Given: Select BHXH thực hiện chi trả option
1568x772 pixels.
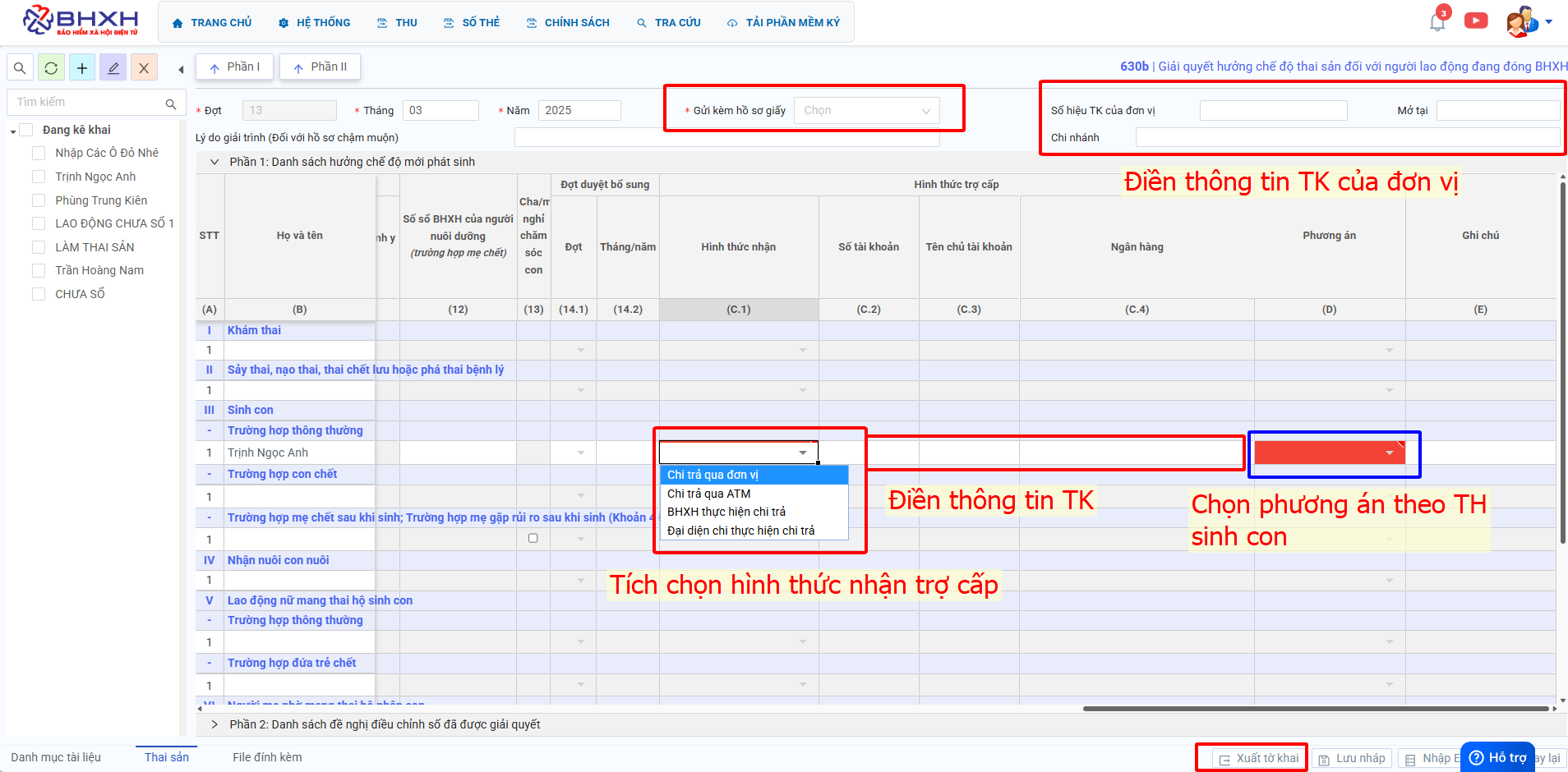Looking at the screenshot, I should 754,512.
